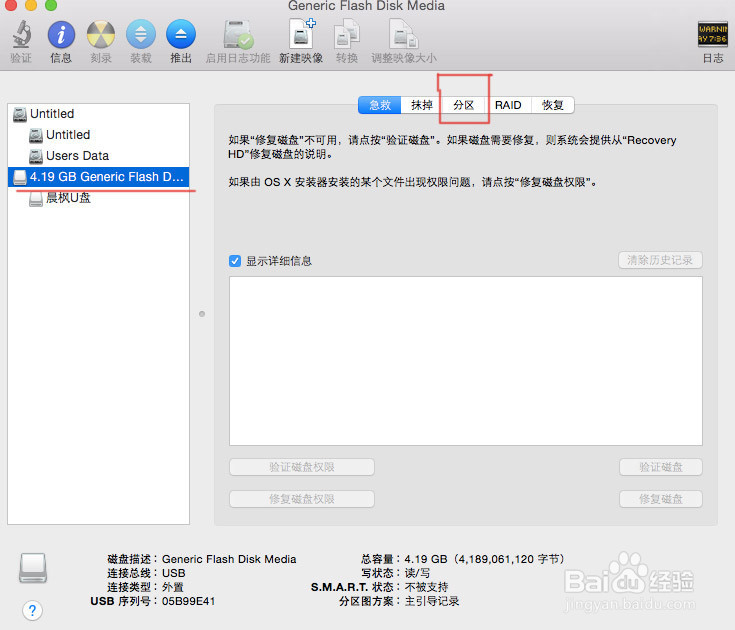The image size is (735, 630).
Task: Click the Burn disc toolbar icon
Action: 101,34
